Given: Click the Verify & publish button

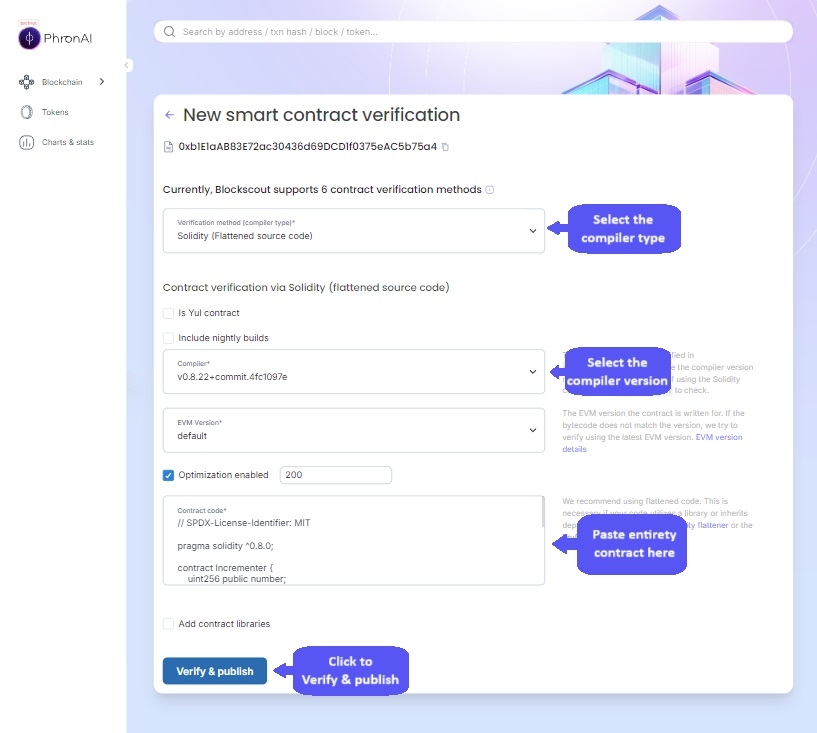Looking at the screenshot, I should click(214, 671).
